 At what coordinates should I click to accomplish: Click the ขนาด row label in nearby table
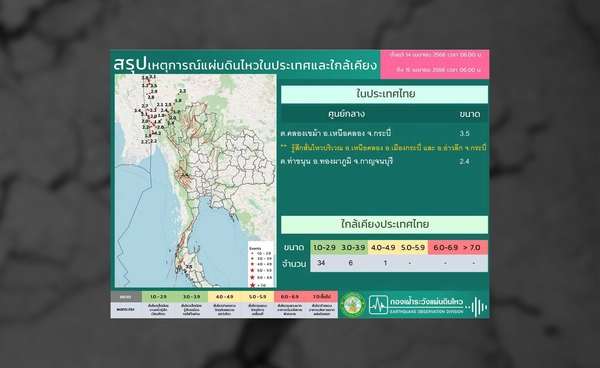point(294,248)
